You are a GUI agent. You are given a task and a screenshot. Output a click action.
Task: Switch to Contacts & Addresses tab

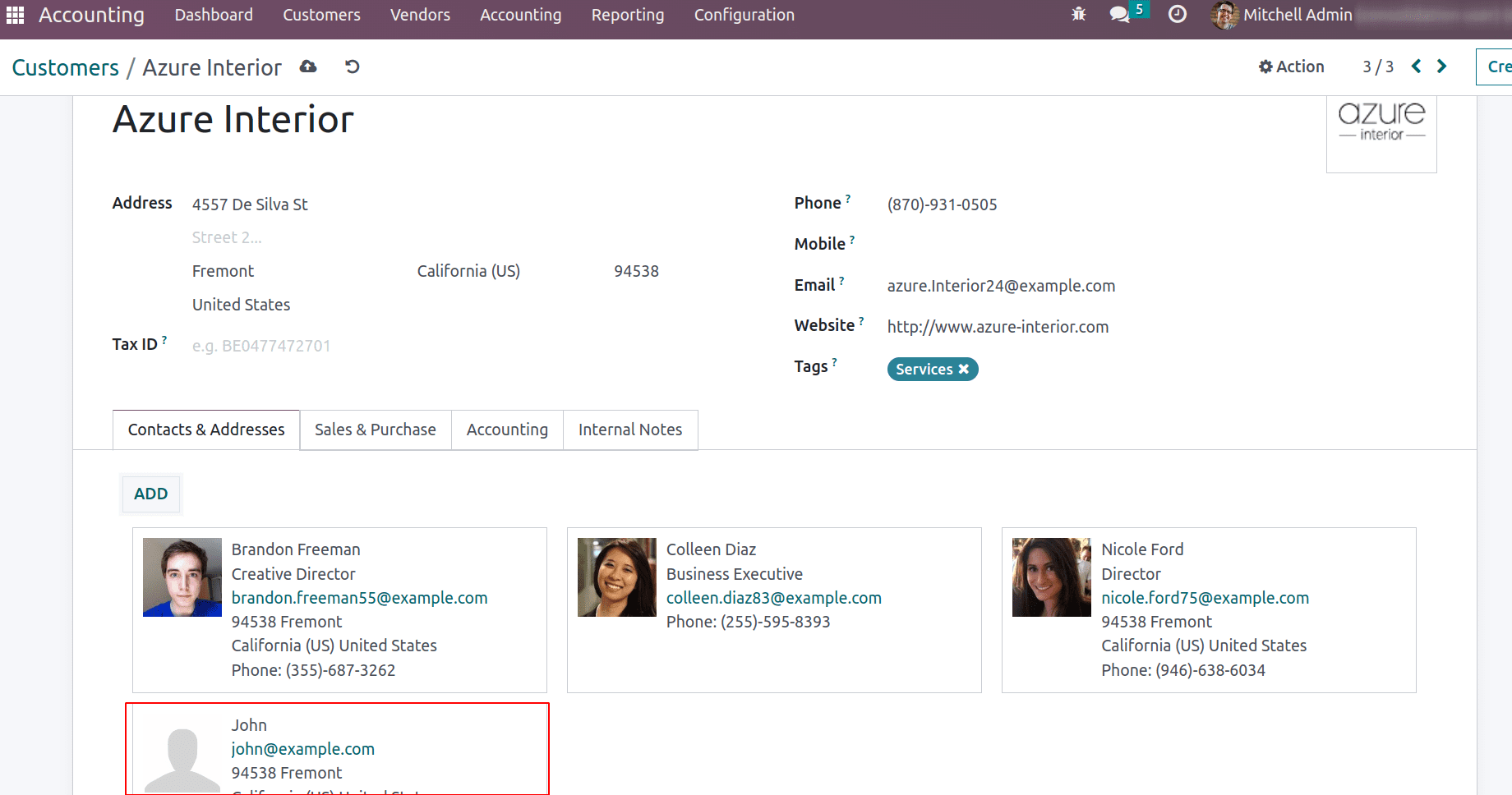tap(206, 430)
